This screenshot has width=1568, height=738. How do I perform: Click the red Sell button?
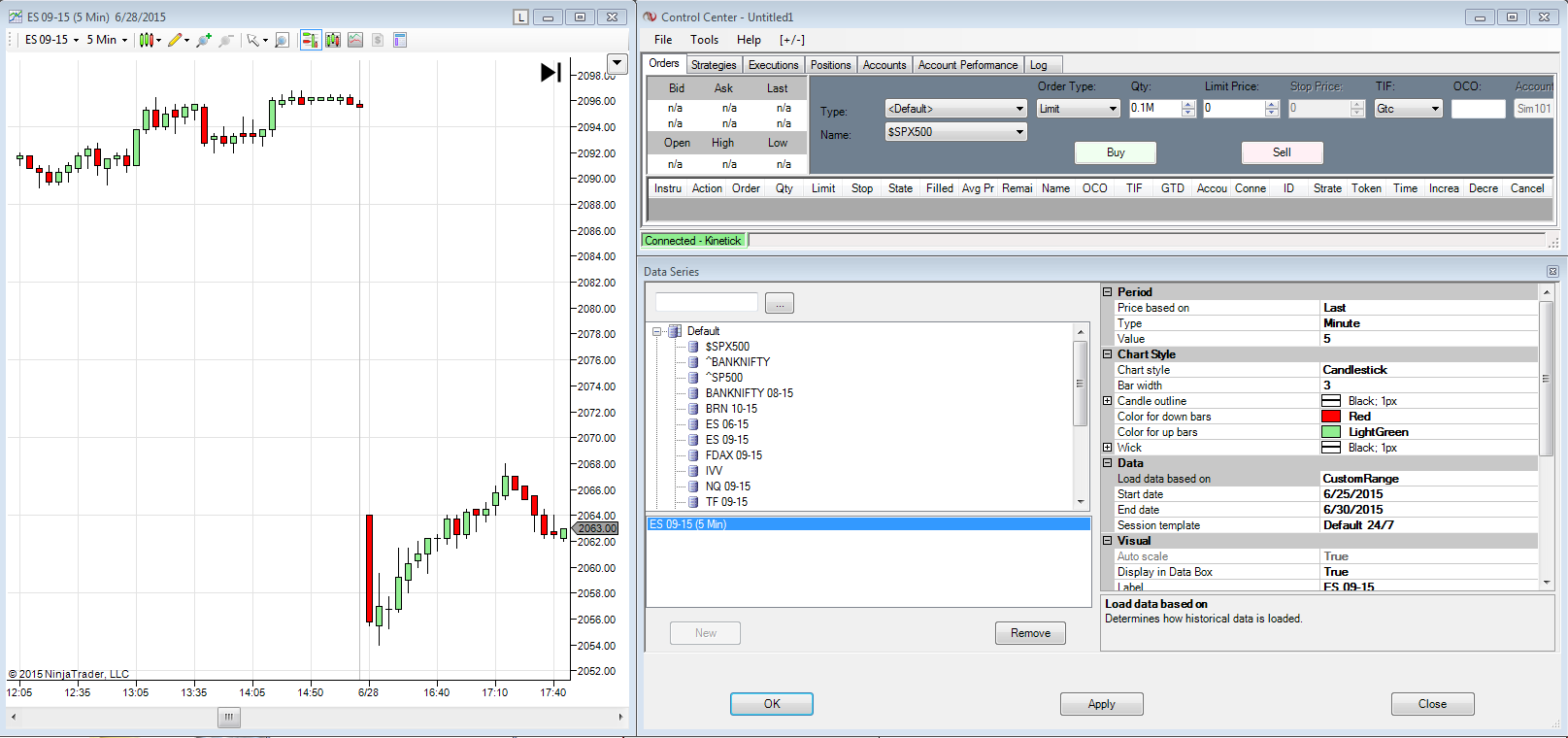[x=1282, y=152]
